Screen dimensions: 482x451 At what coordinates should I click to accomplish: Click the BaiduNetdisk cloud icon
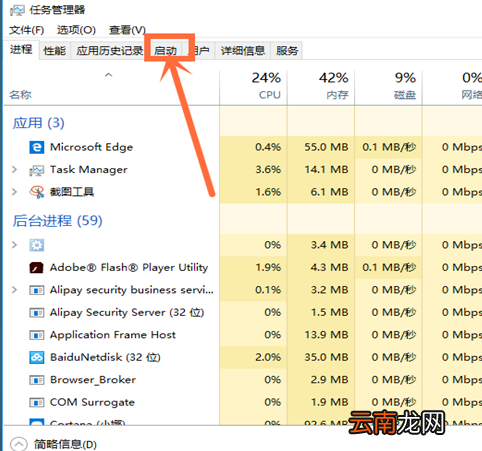pyautogui.click(x=37, y=357)
